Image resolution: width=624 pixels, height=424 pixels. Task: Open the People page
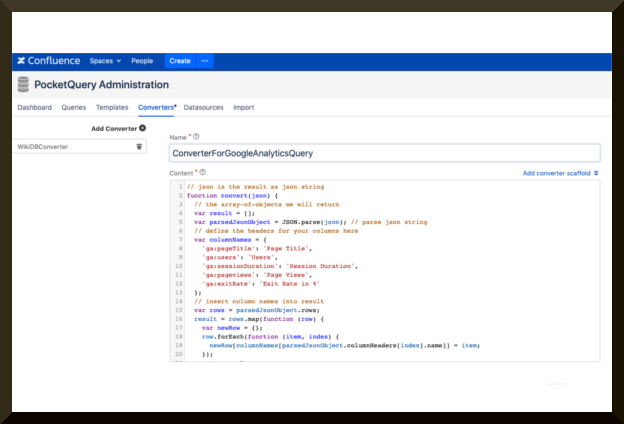coord(142,61)
